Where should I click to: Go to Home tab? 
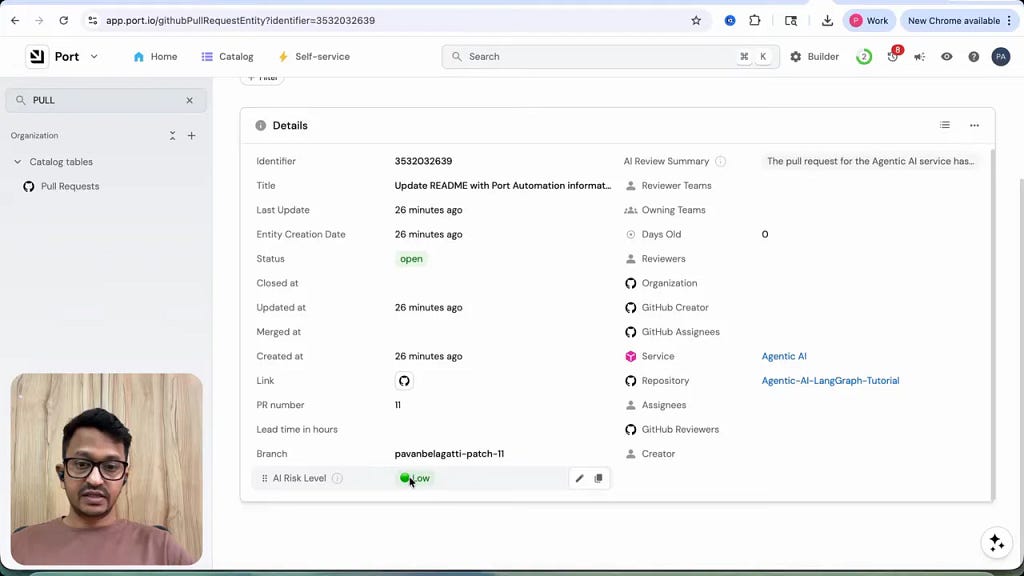(x=155, y=57)
